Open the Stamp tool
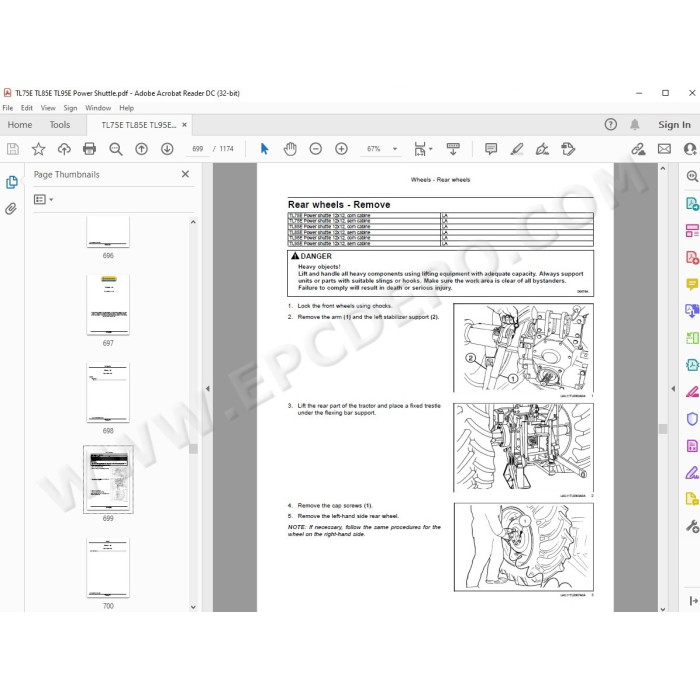Viewport: 700px width, 700px height. 568,149
